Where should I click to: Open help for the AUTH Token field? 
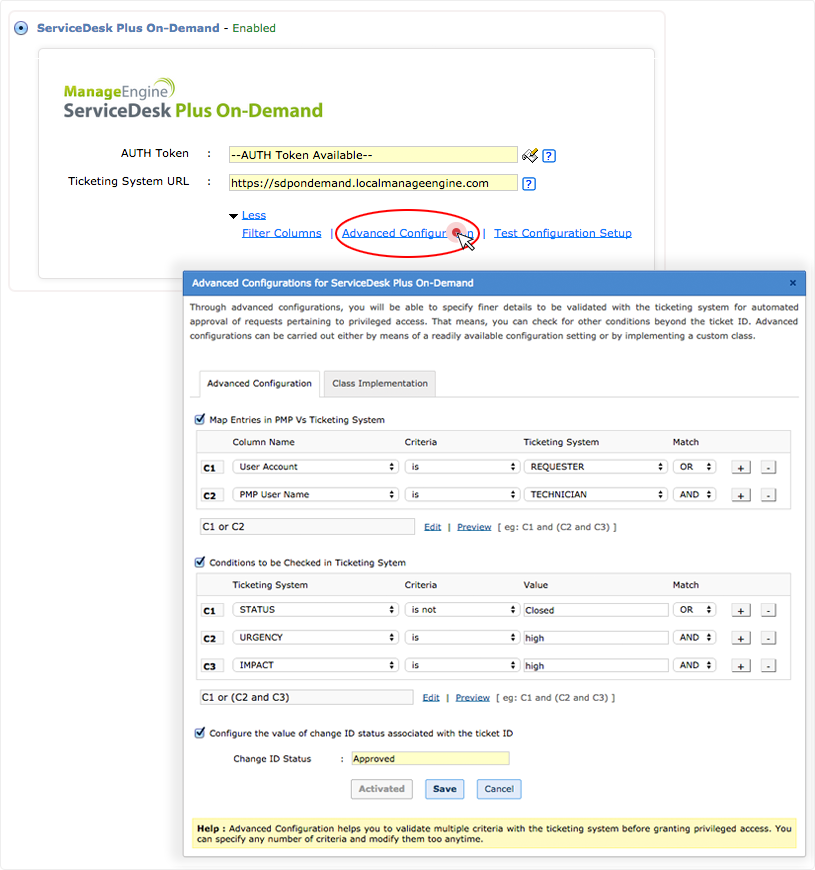[546, 154]
